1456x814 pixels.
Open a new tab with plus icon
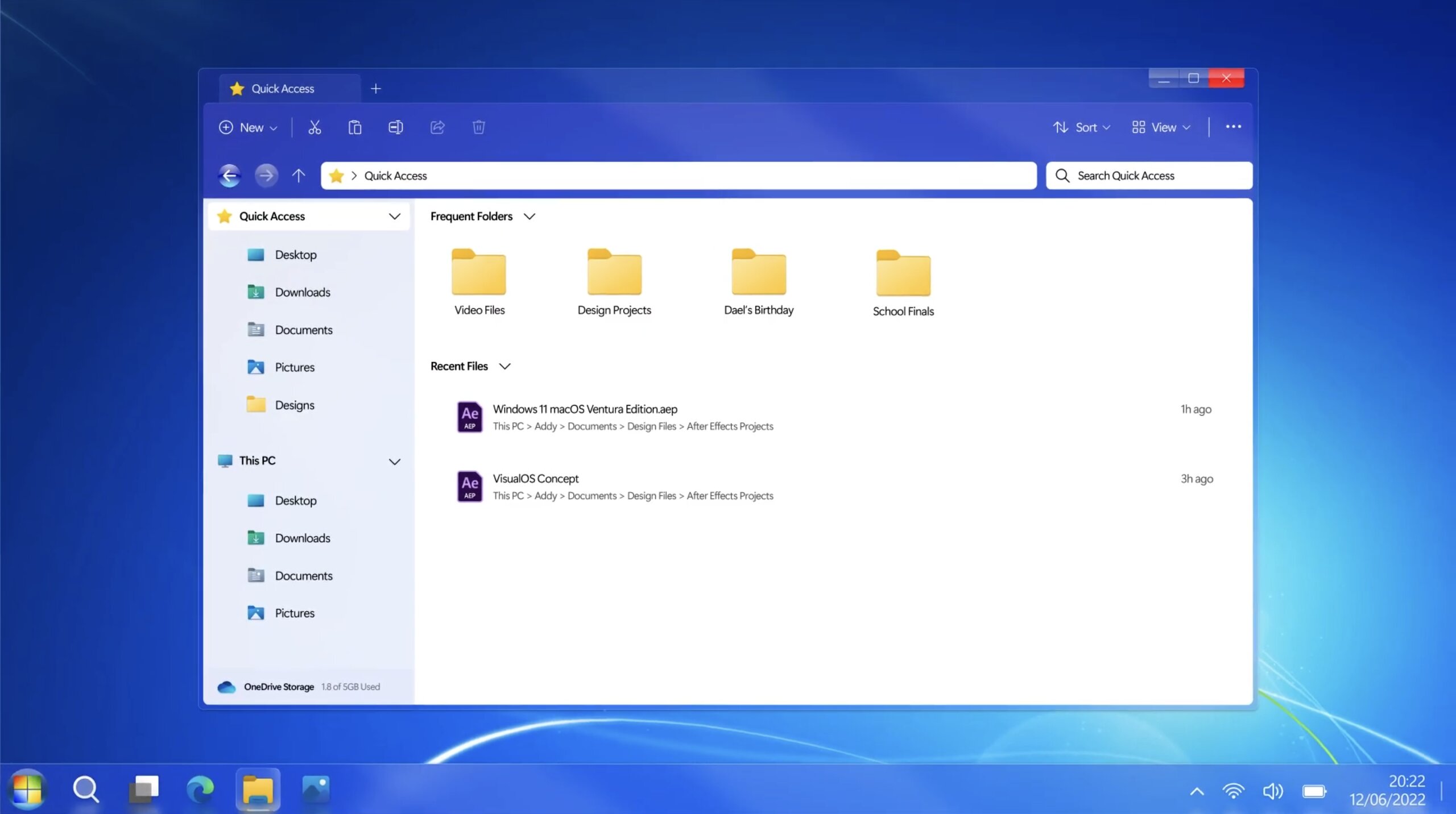[x=376, y=89]
